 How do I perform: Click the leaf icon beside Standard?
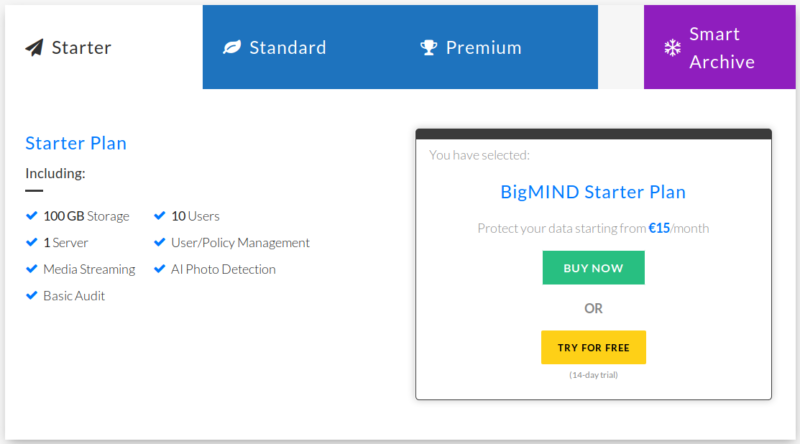(x=232, y=47)
